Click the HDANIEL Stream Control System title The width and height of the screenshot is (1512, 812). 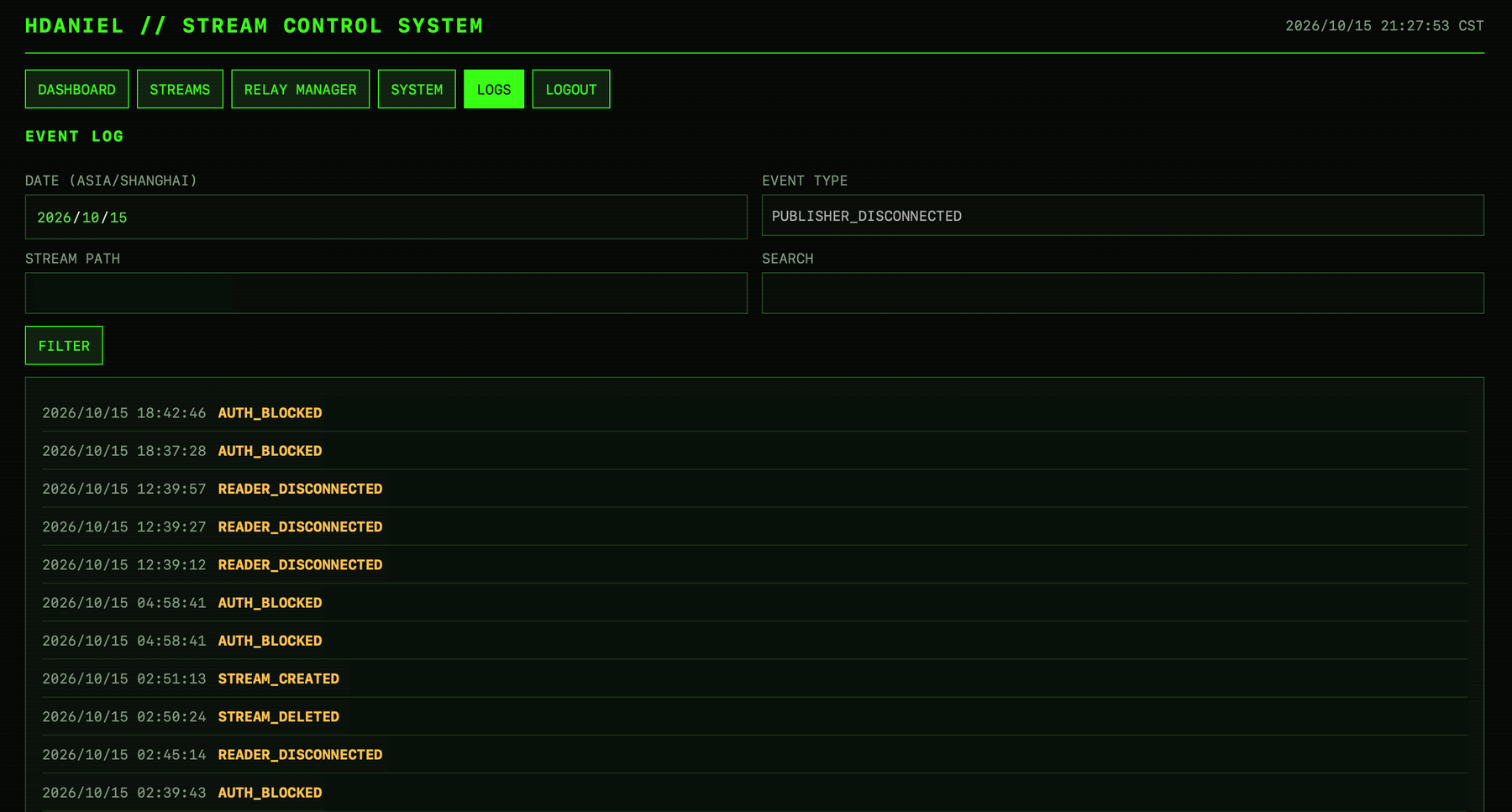254,26
